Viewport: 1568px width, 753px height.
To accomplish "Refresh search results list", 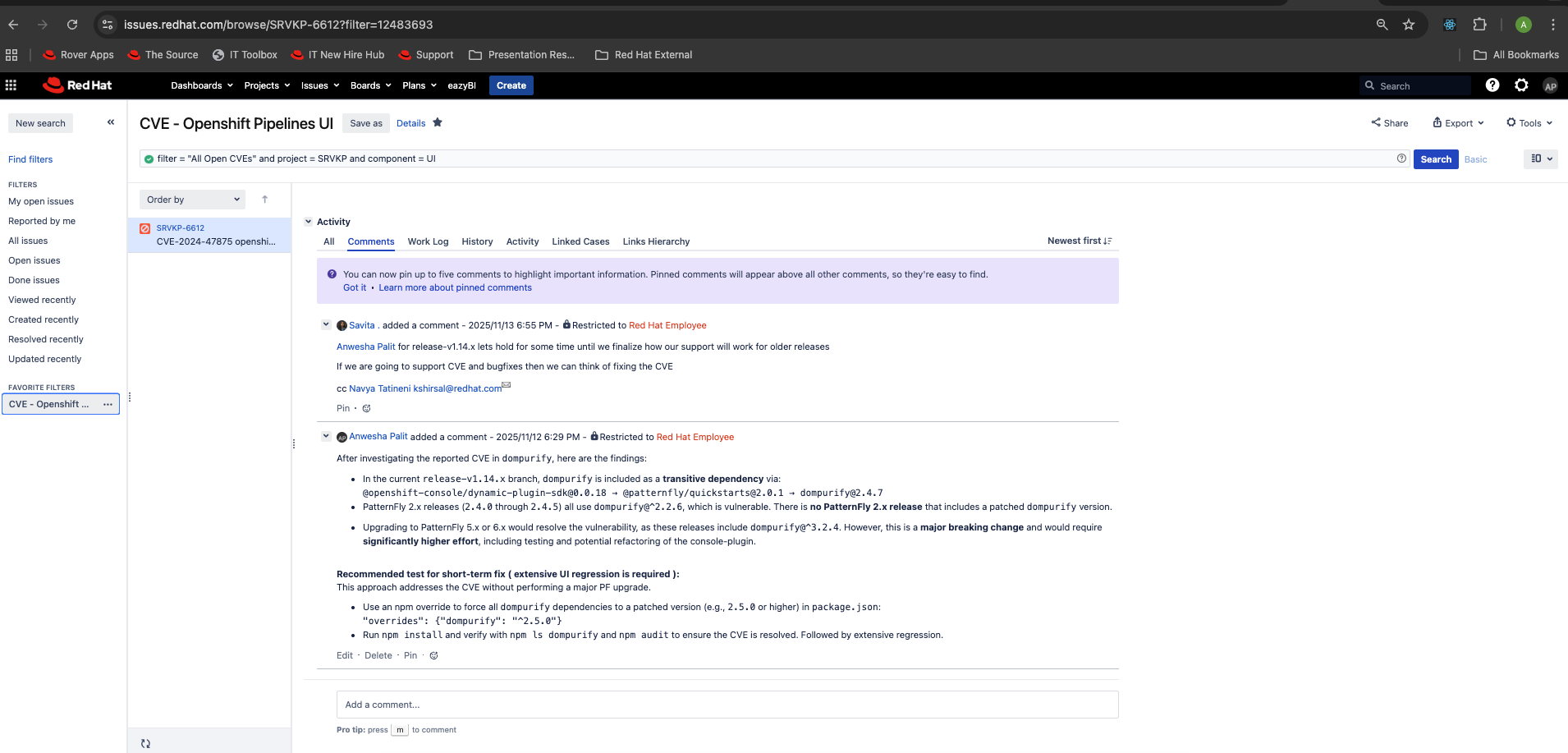I will point(145,743).
